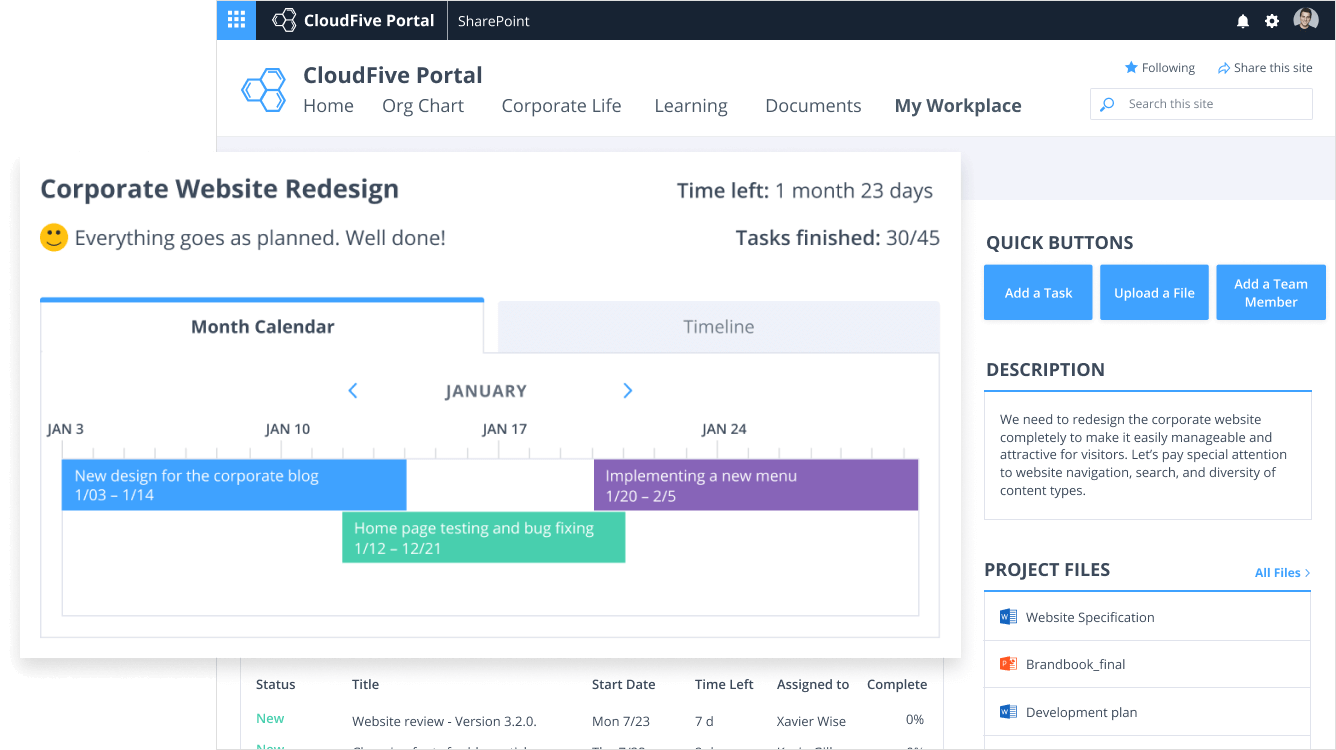The width and height of the screenshot is (1336, 750).
Task: Click the user profile avatar
Action: pyautogui.click(x=1305, y=20)
